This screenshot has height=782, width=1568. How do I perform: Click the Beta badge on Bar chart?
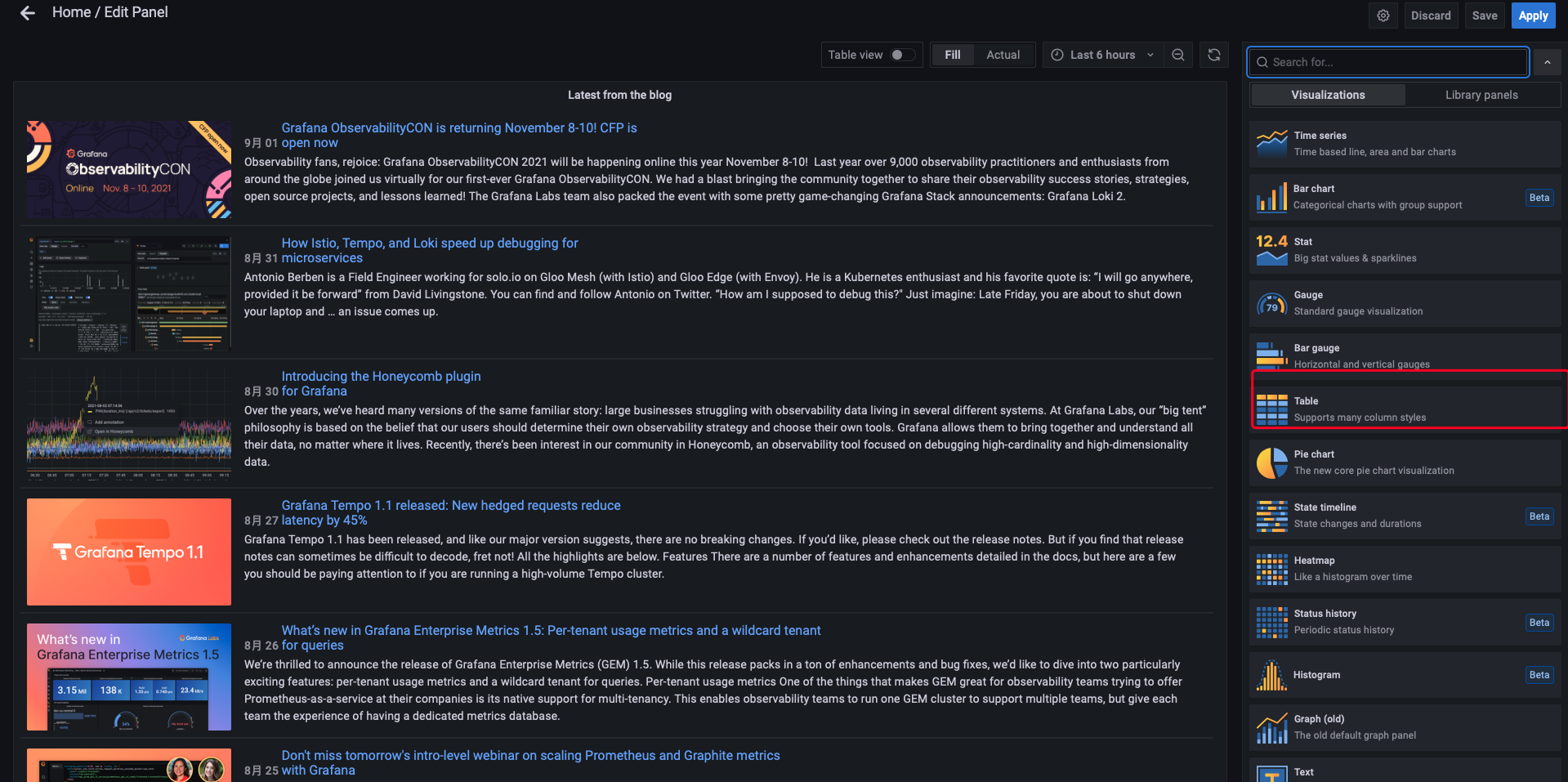[x=1539, y=197]
